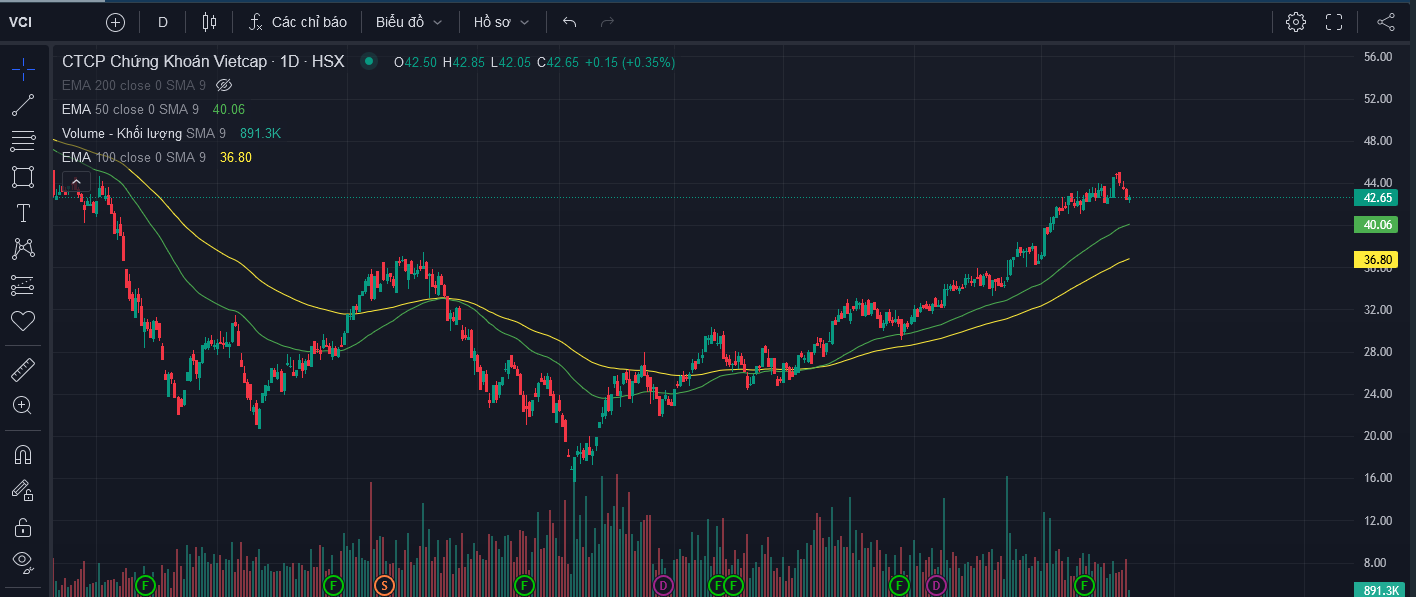The image size is (1416, 597).
Task: Click the orange S event marker
Action: click(x=383, y=584)
